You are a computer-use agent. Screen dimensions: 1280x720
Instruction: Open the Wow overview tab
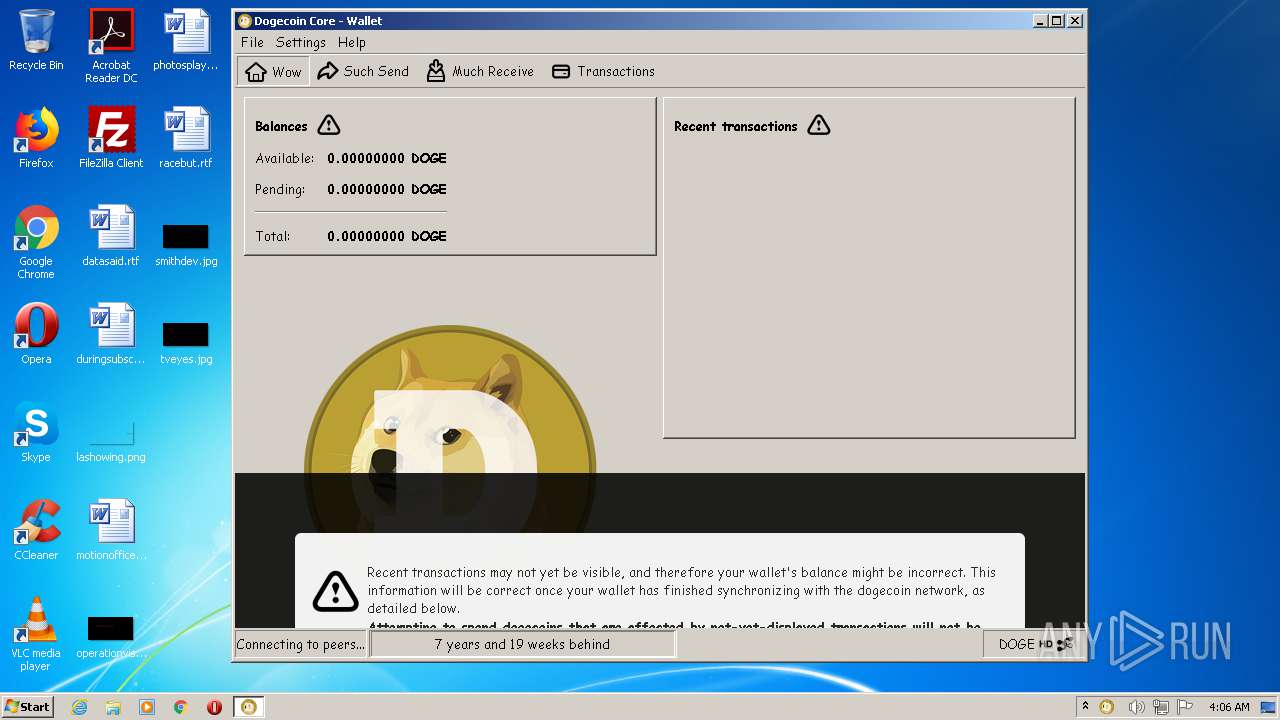click(274, 71)
